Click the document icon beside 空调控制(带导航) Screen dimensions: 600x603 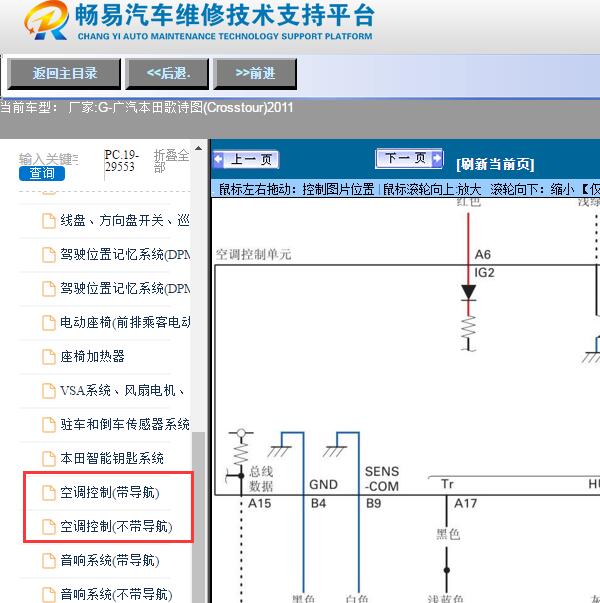pos(49,493)
